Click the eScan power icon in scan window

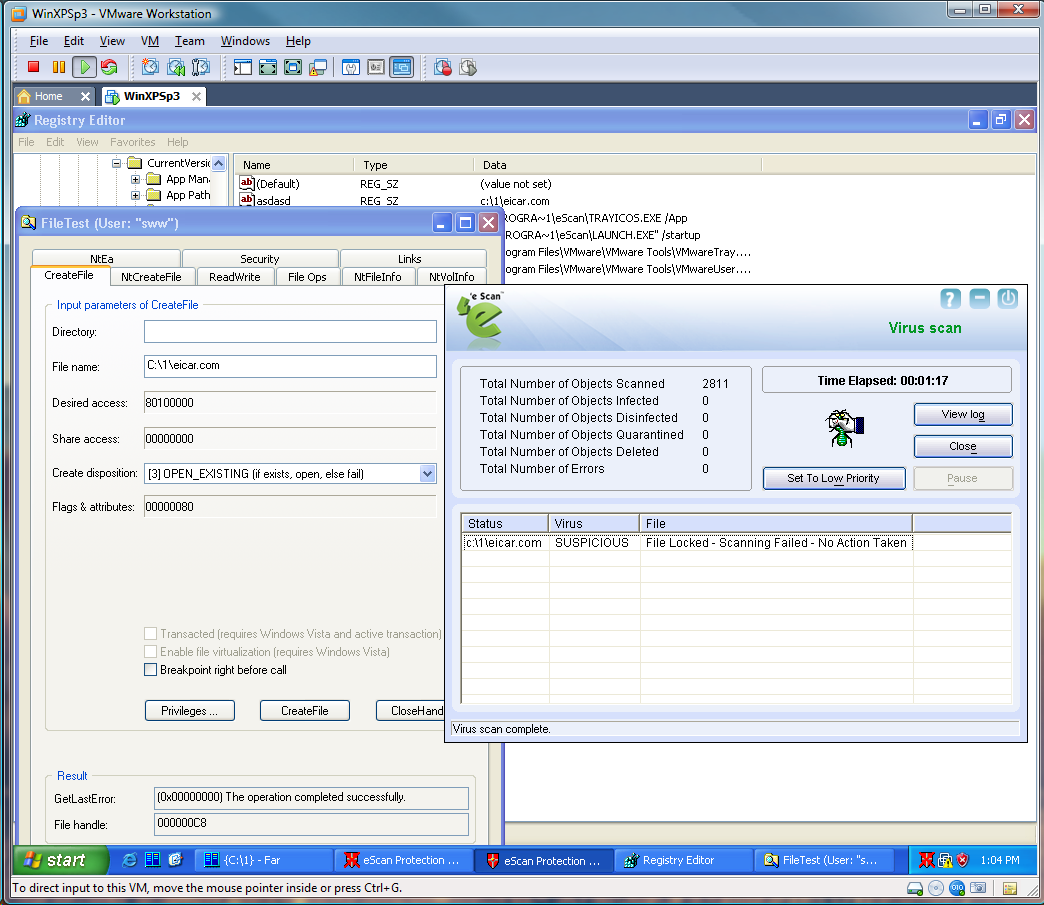click(x=1007, y=299)
